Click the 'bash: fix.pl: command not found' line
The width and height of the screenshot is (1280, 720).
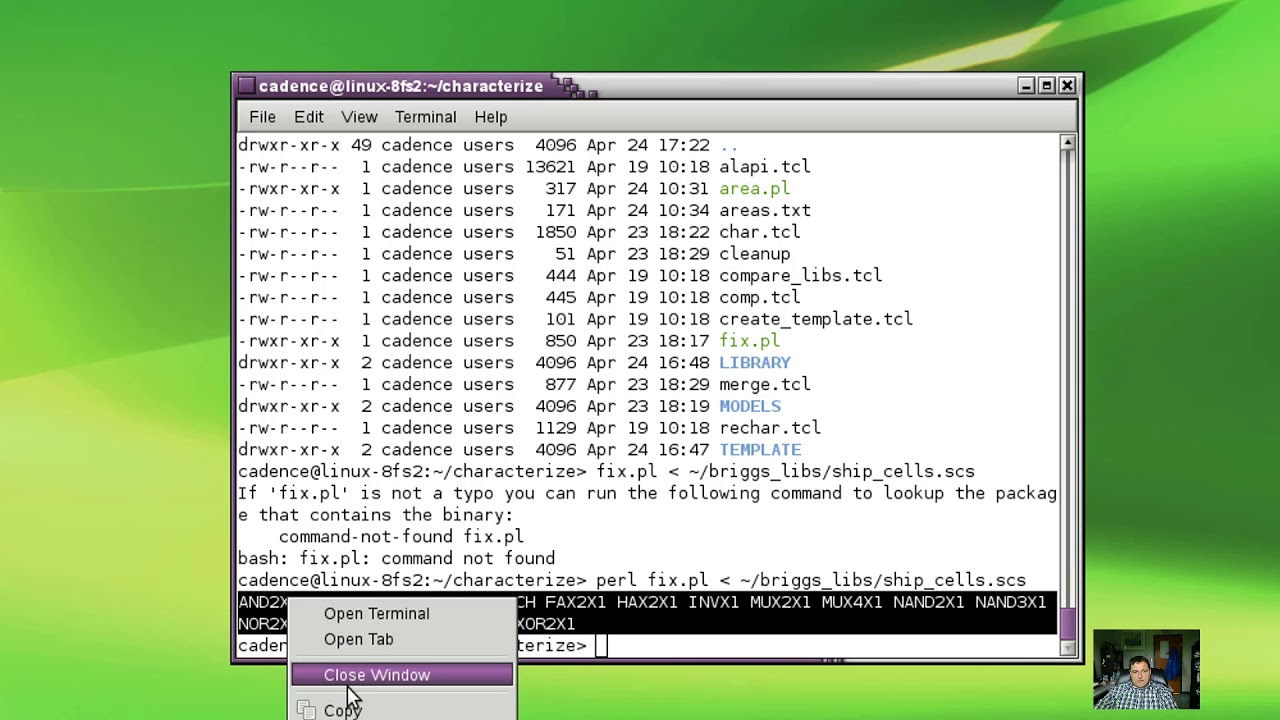point(396,559)
